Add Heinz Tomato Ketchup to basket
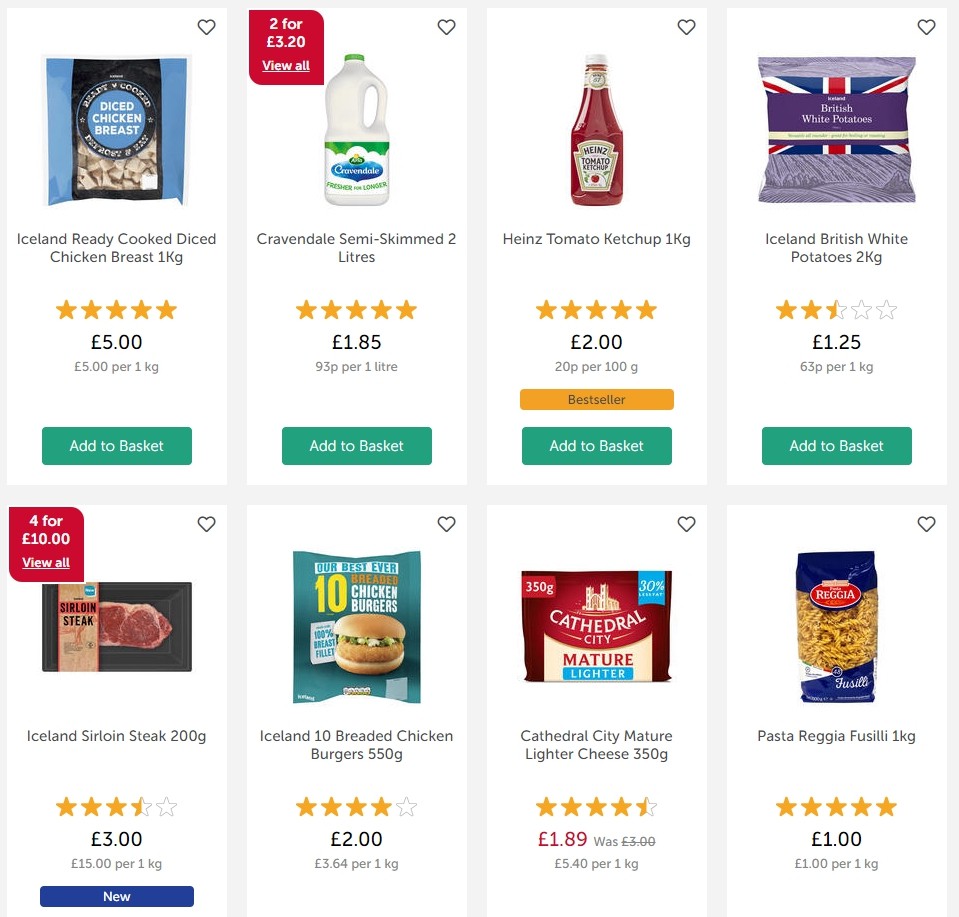Viewport: 959px width, 917px height. (596, 446)
